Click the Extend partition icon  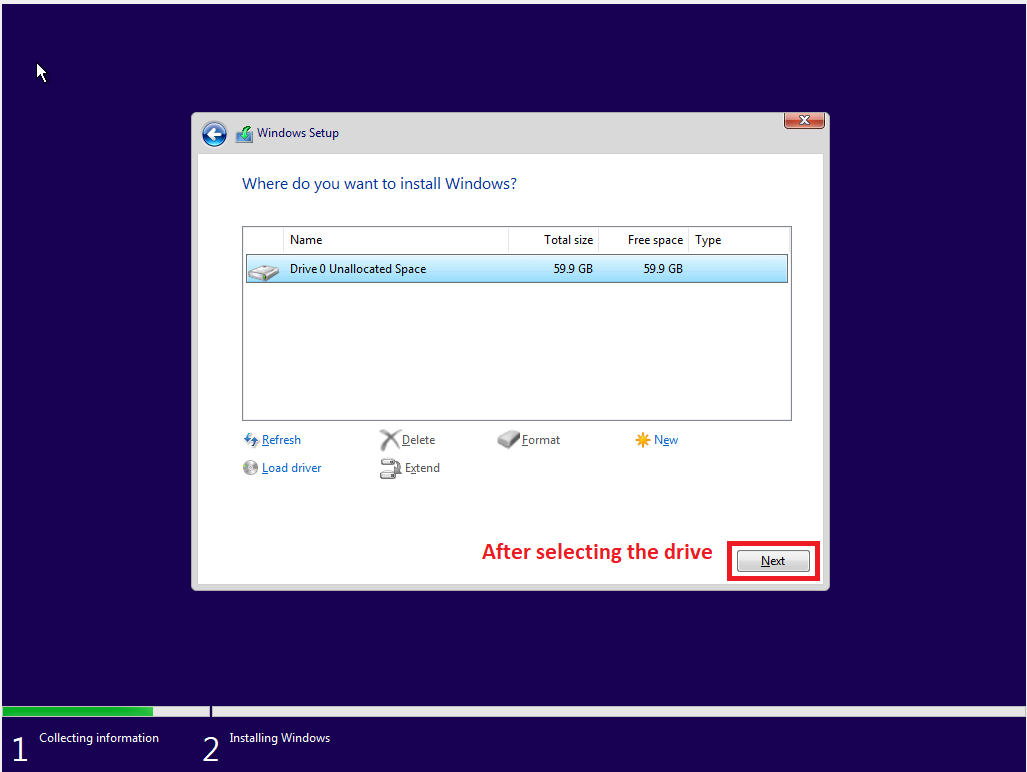pyautogui.click(x=389, y=468)
